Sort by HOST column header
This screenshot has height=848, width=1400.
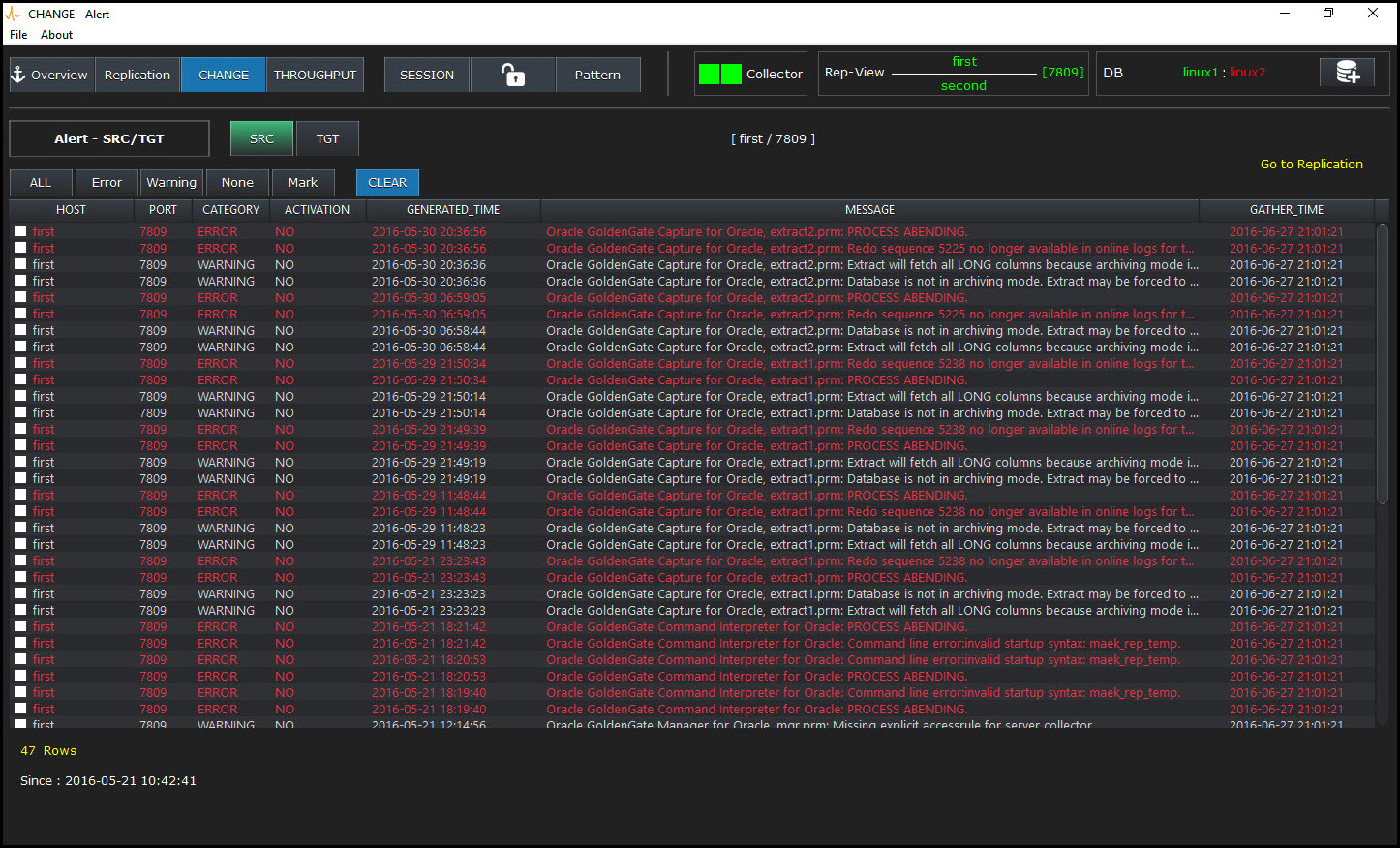(71, 209)
